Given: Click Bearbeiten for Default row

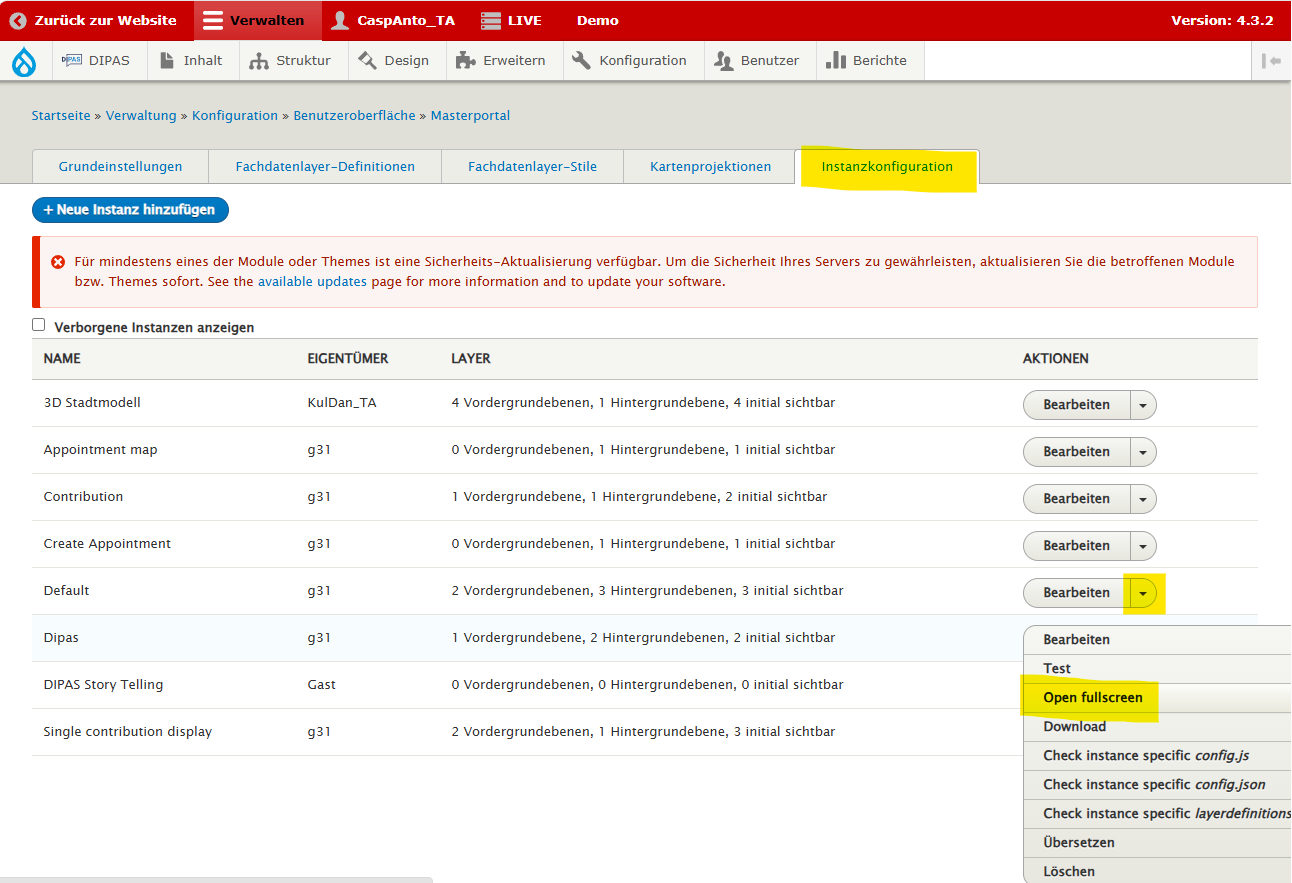Looking at the screenshot, I should pos(1076,593).
